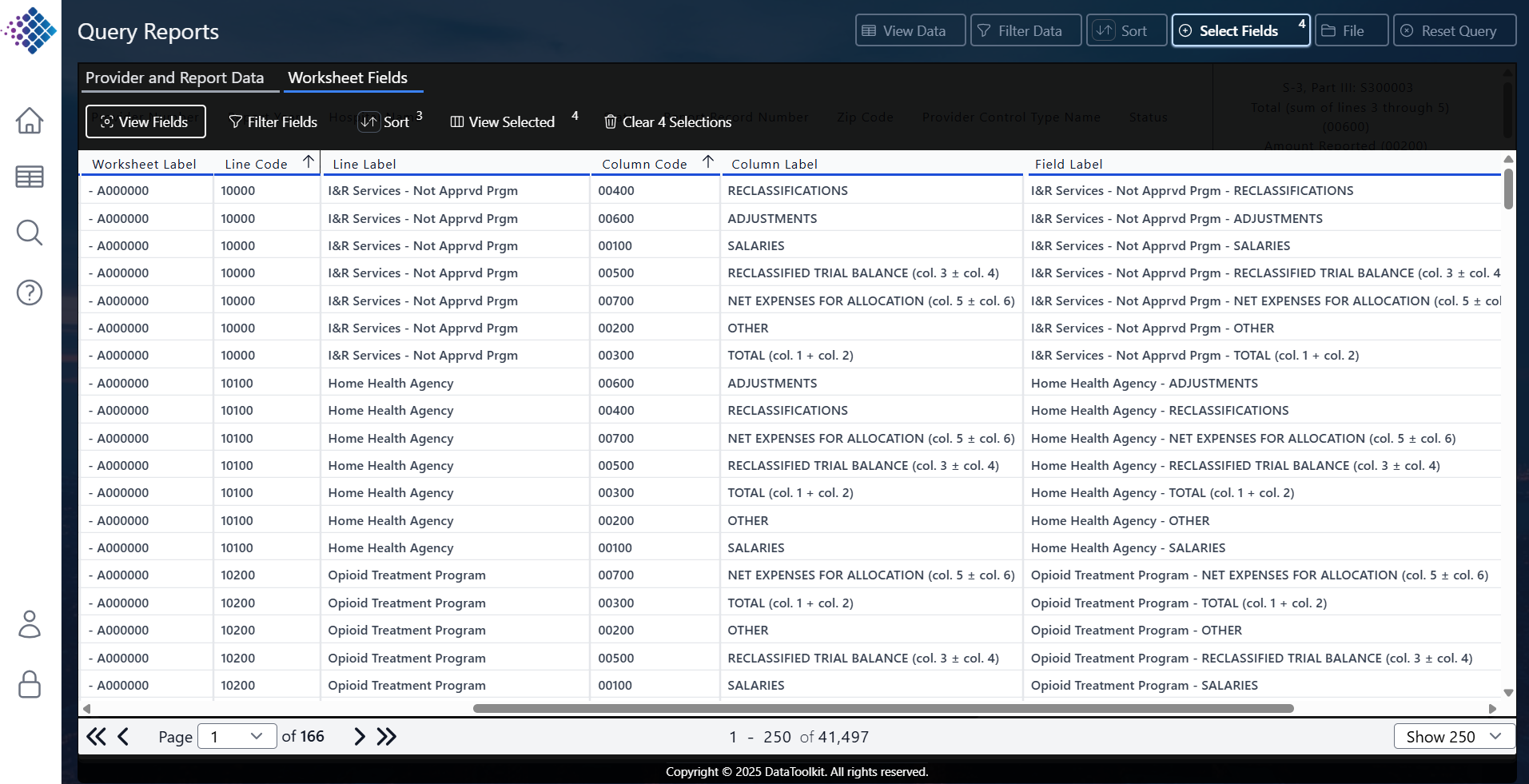This screenshot has height=784, width=1529.
Task: Open the File menu icon
Action: pyautogui.click(x=1329, y=30)
